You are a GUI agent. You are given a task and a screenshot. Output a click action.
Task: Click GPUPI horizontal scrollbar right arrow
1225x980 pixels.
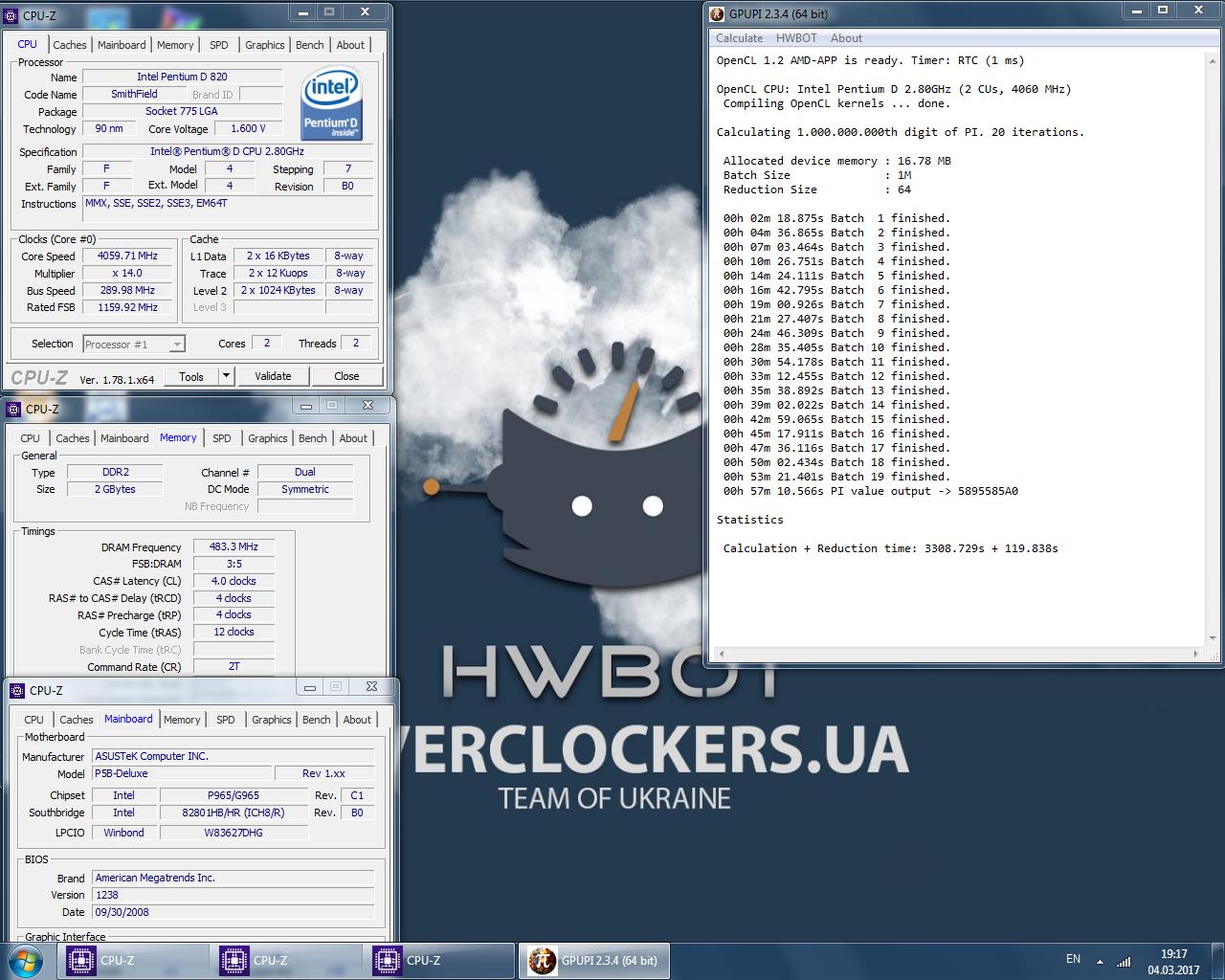pyautogui.click(x=1196, y=655)
